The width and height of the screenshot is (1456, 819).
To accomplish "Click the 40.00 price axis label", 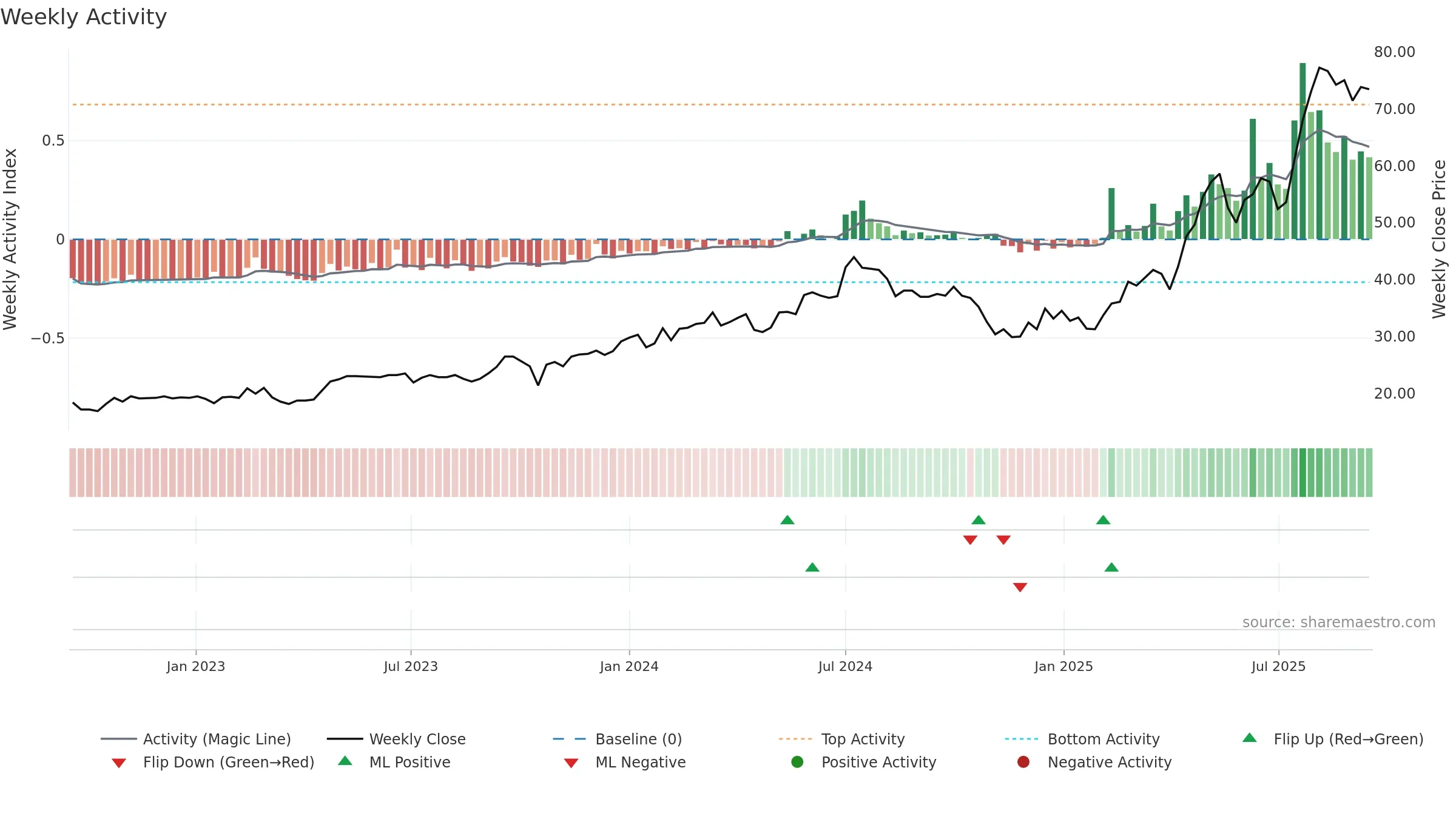I will (x=1395, y=280).
